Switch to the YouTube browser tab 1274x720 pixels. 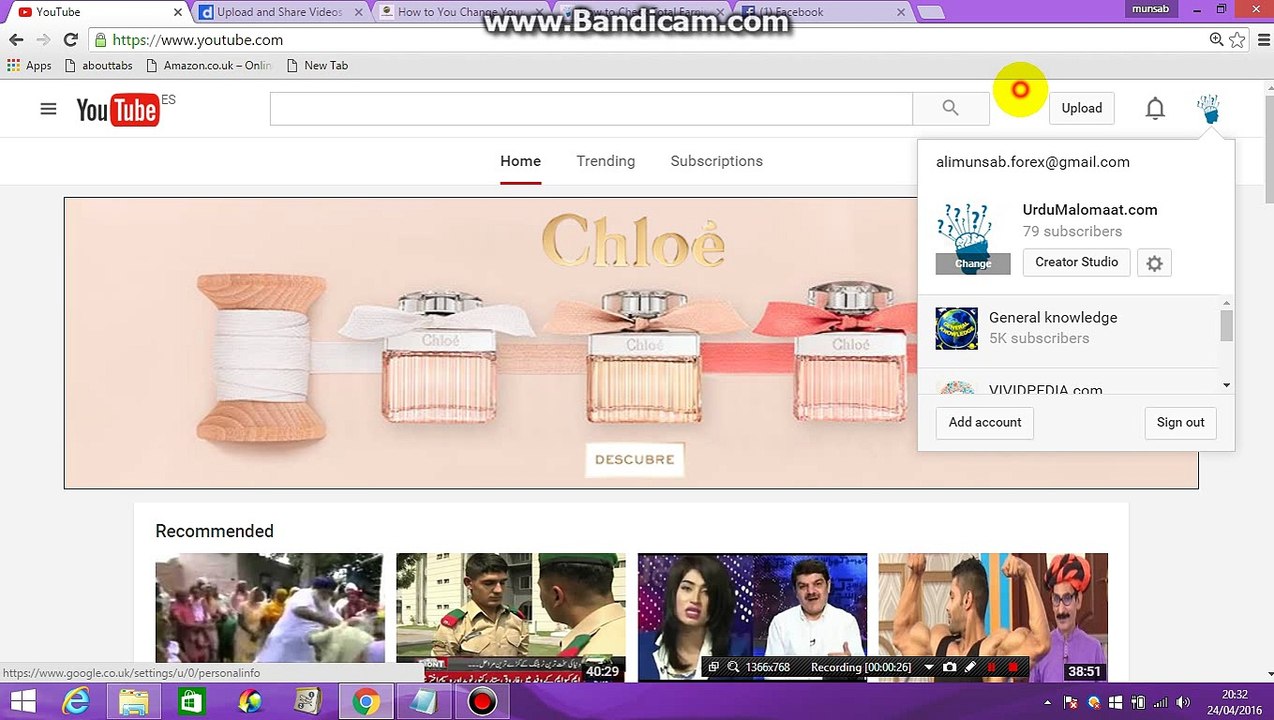(x=95, y=12)
